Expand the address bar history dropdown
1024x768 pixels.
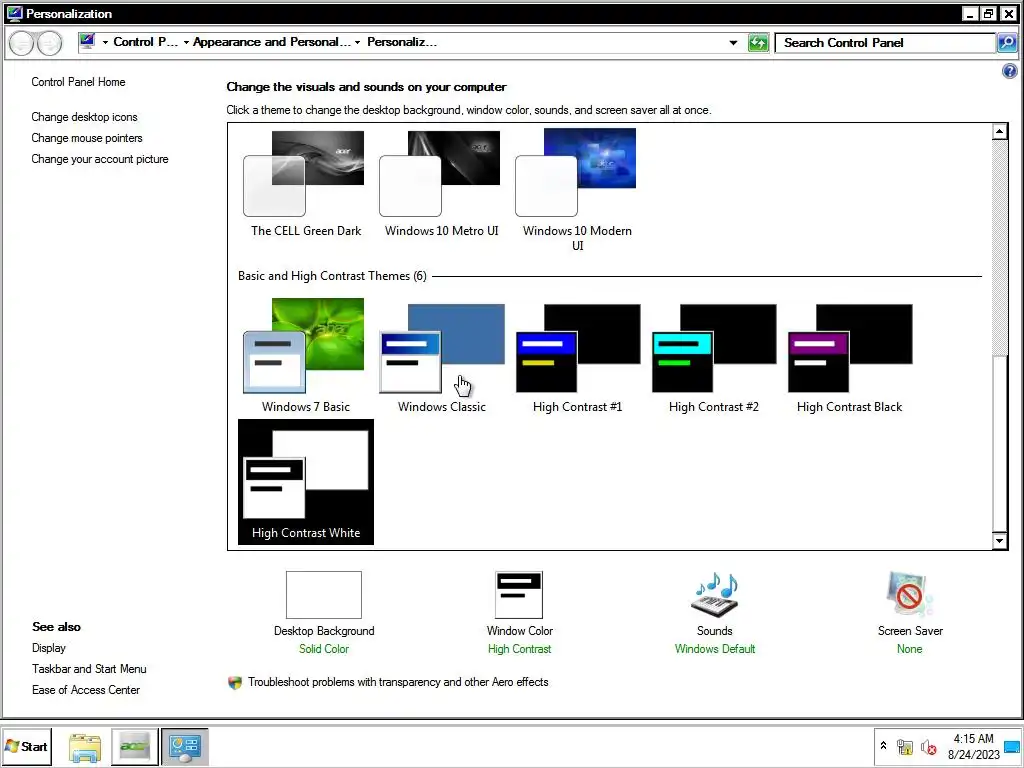pos(733,43)
